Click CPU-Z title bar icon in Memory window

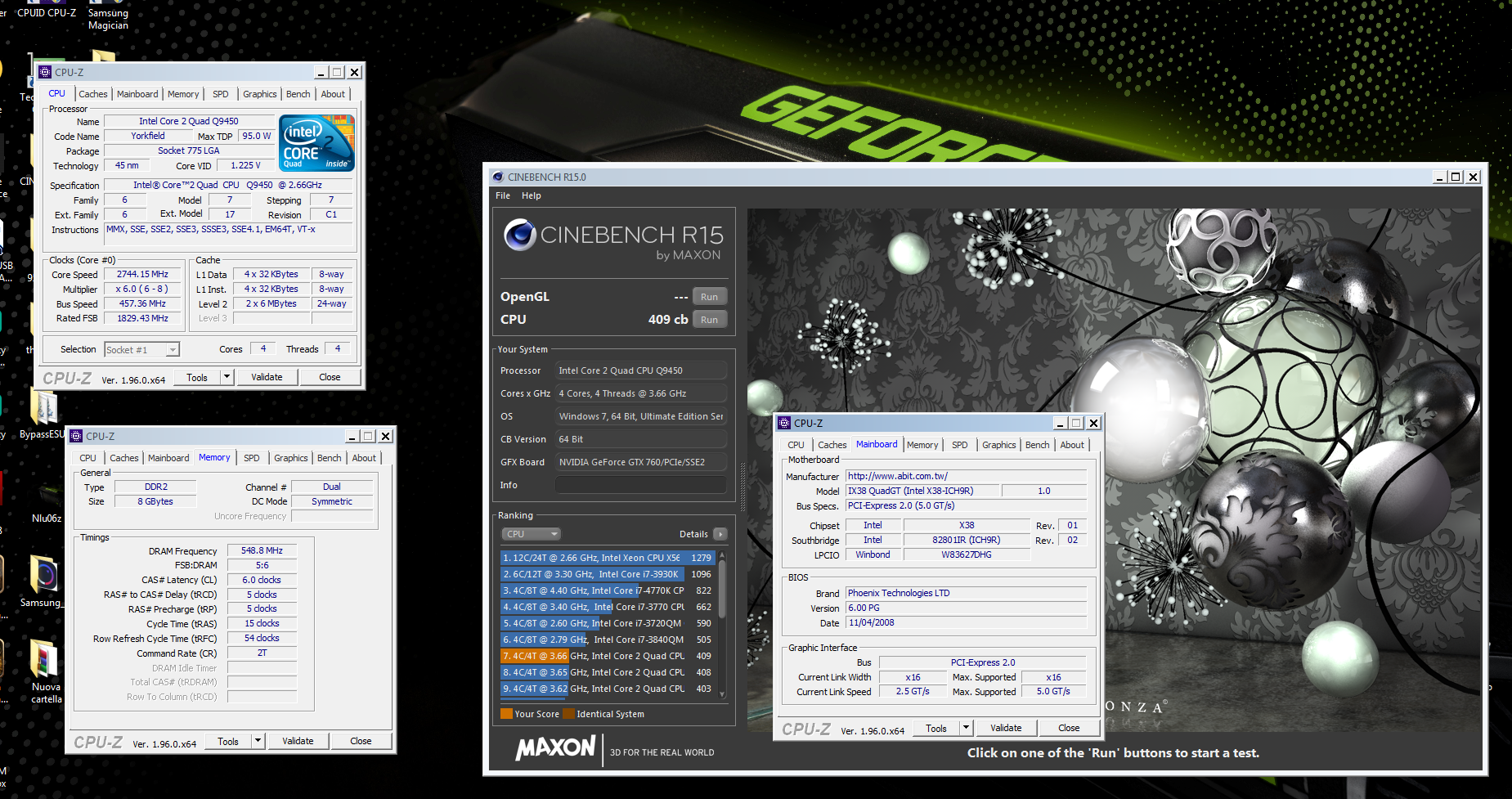coord(76,436)
